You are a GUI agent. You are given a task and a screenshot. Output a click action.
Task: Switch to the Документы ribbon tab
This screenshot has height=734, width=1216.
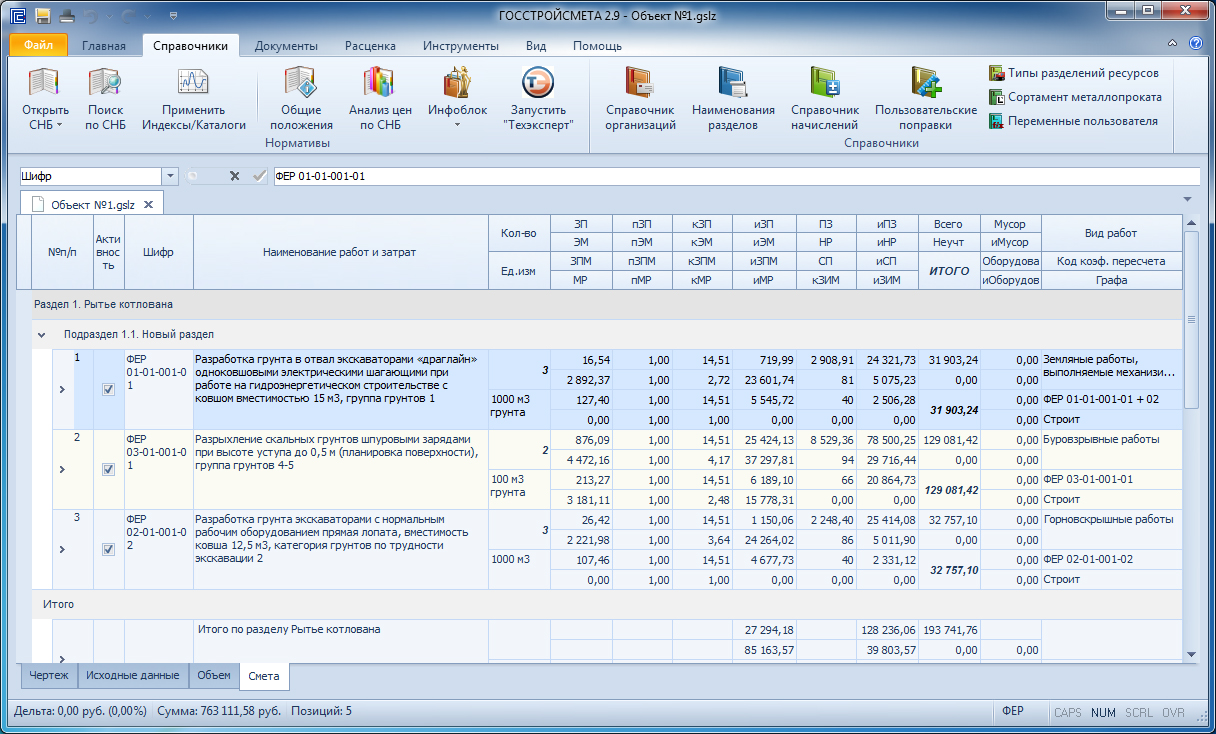286,46
